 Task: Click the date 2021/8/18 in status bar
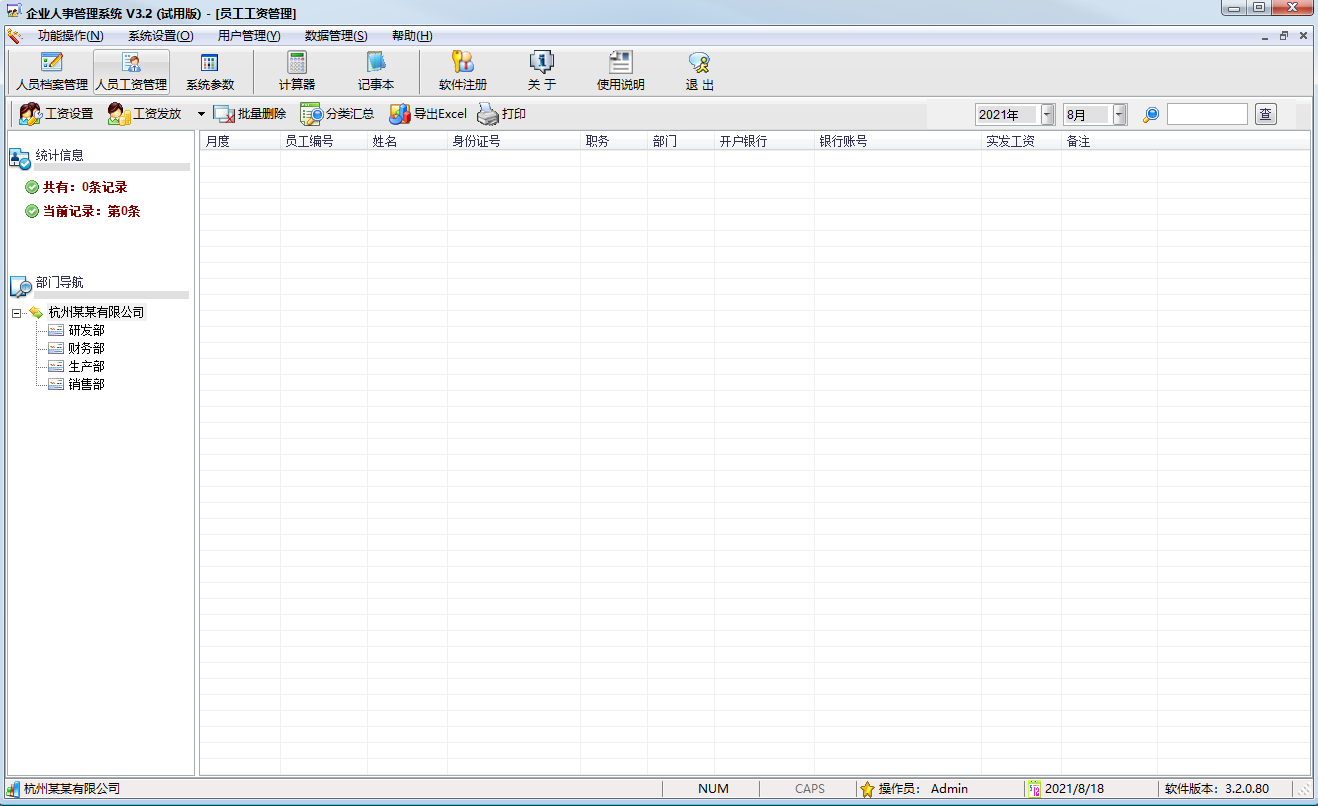[1074, 789]
